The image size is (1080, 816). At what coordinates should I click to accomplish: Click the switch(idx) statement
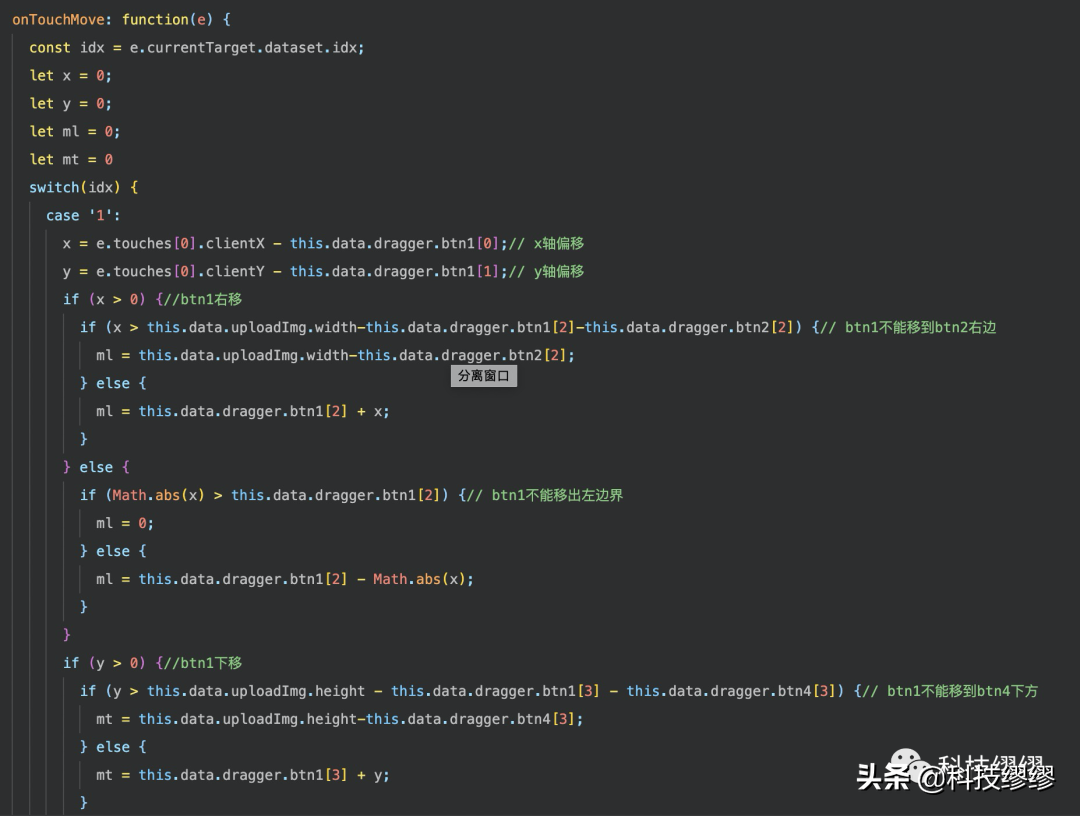pos(83,187)
